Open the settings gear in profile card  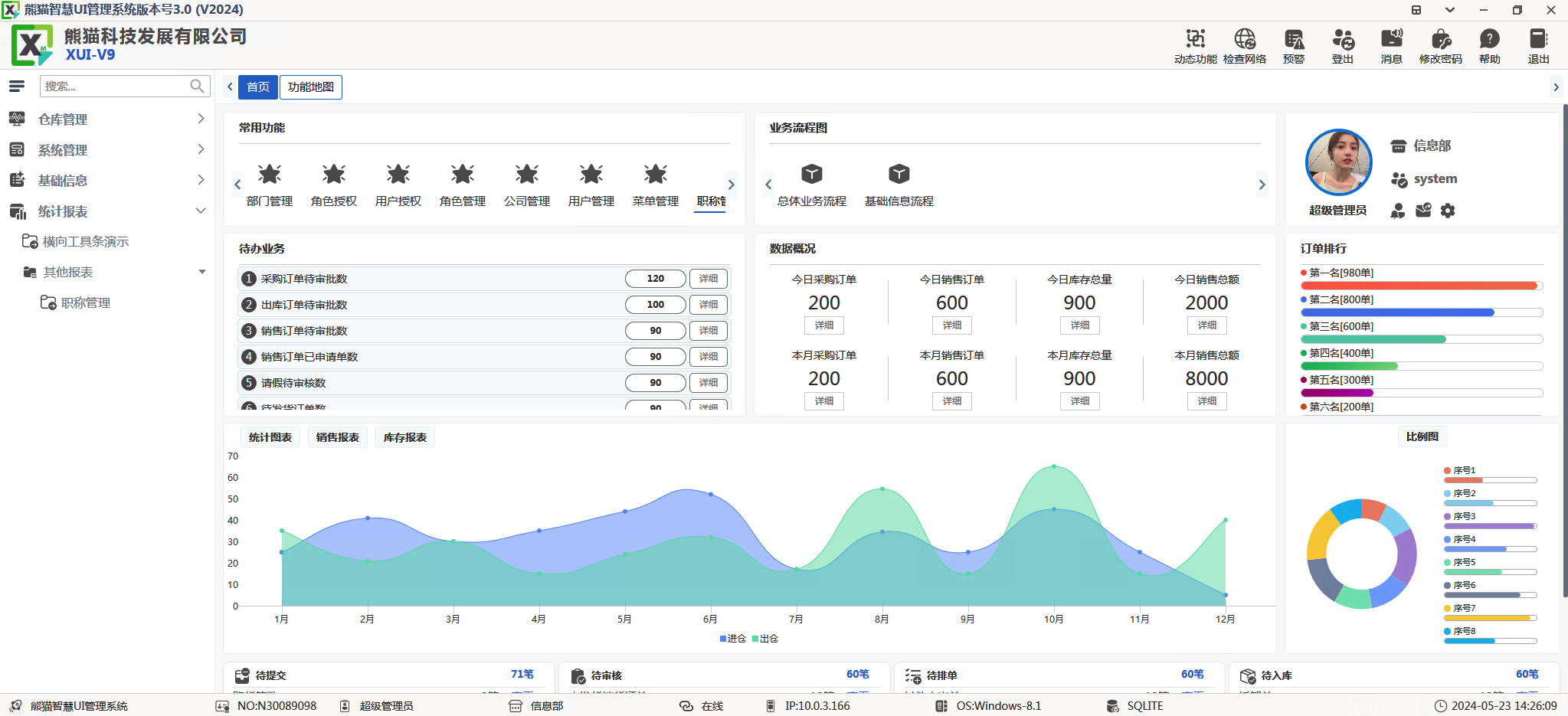1448,211
